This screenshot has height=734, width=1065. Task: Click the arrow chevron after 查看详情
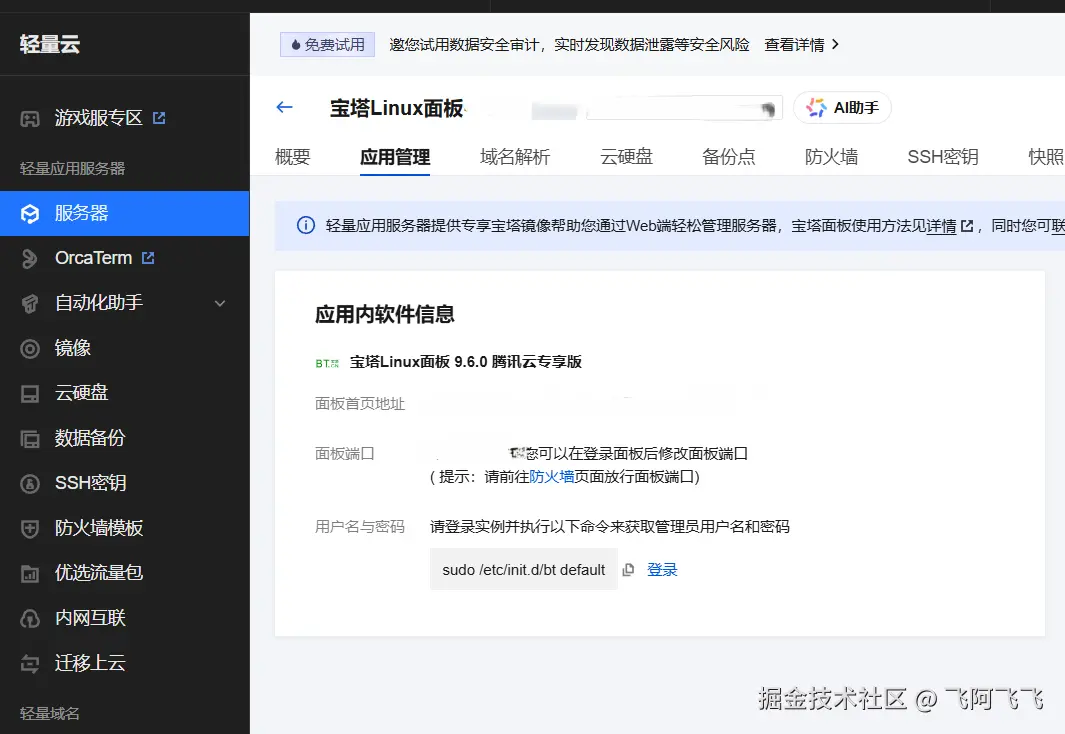[x=835, y=44]
